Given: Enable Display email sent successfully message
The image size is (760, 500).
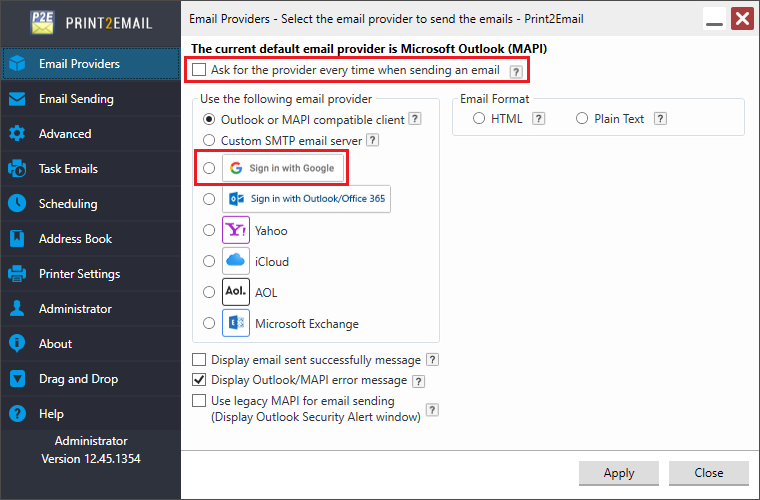Looking at the screenshot, I should (x=199, y=360).
